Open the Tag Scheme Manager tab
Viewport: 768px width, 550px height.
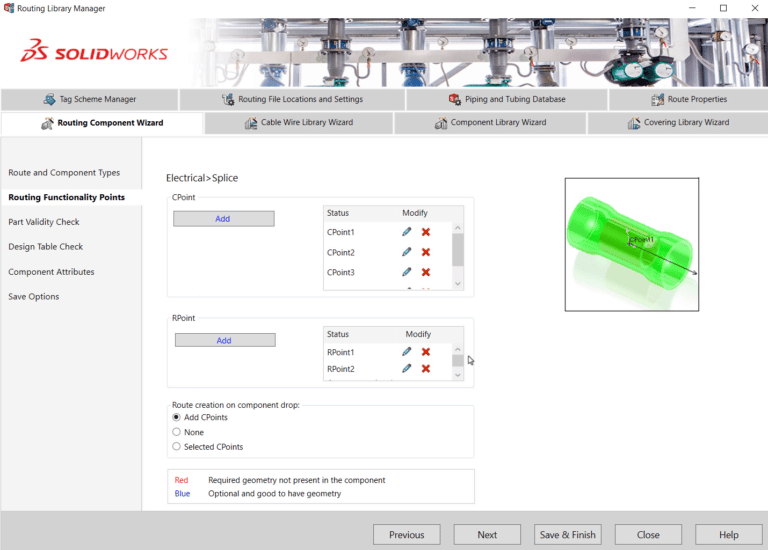pos(90,99)
